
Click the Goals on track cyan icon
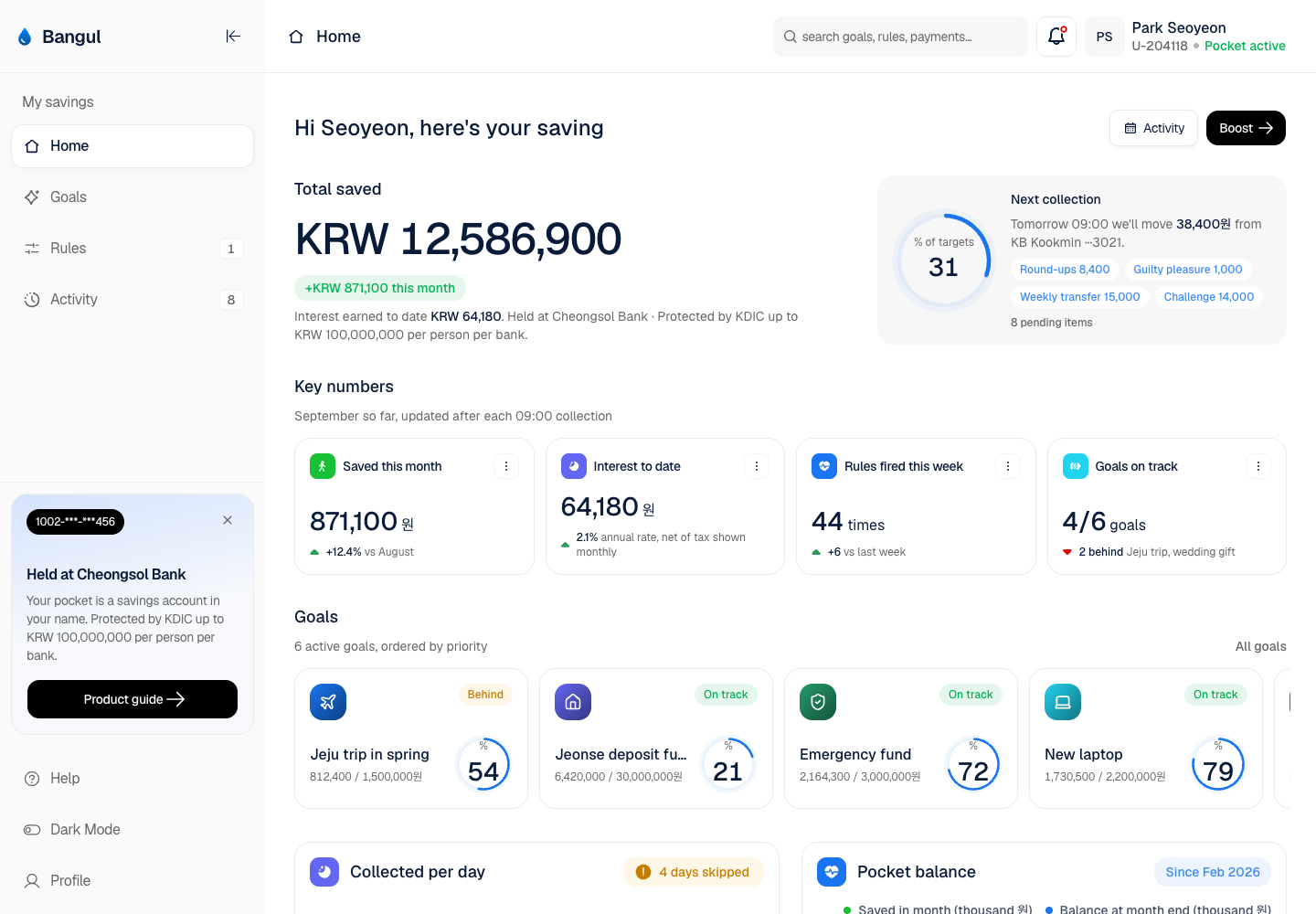pyautogui.click(x=1075, y=466)
